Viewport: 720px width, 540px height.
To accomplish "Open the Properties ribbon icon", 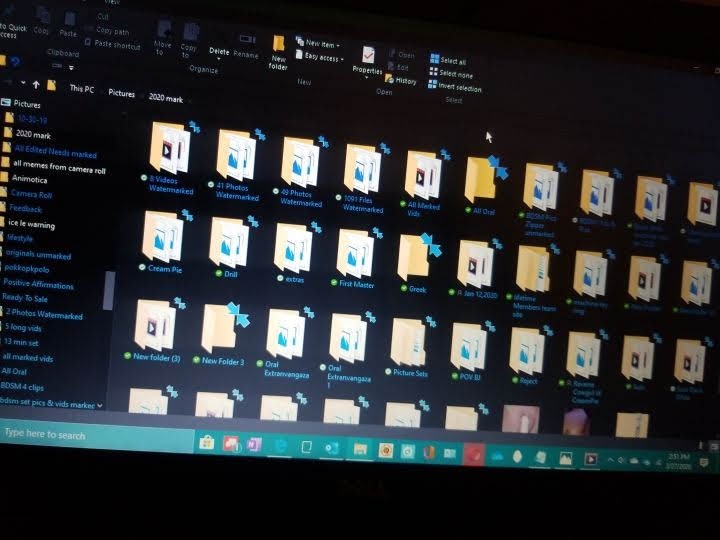I will point(369,59).
